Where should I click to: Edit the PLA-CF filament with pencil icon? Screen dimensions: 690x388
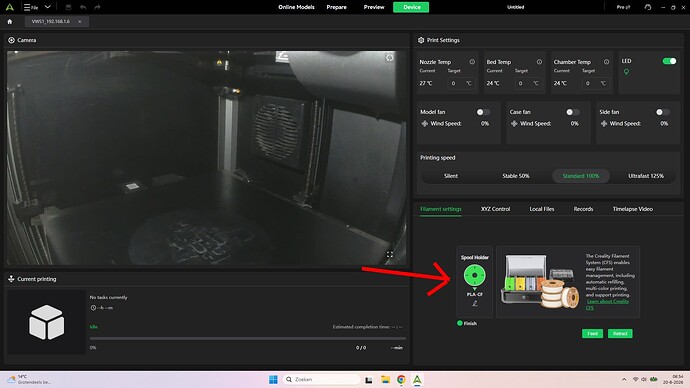(475, 304)
